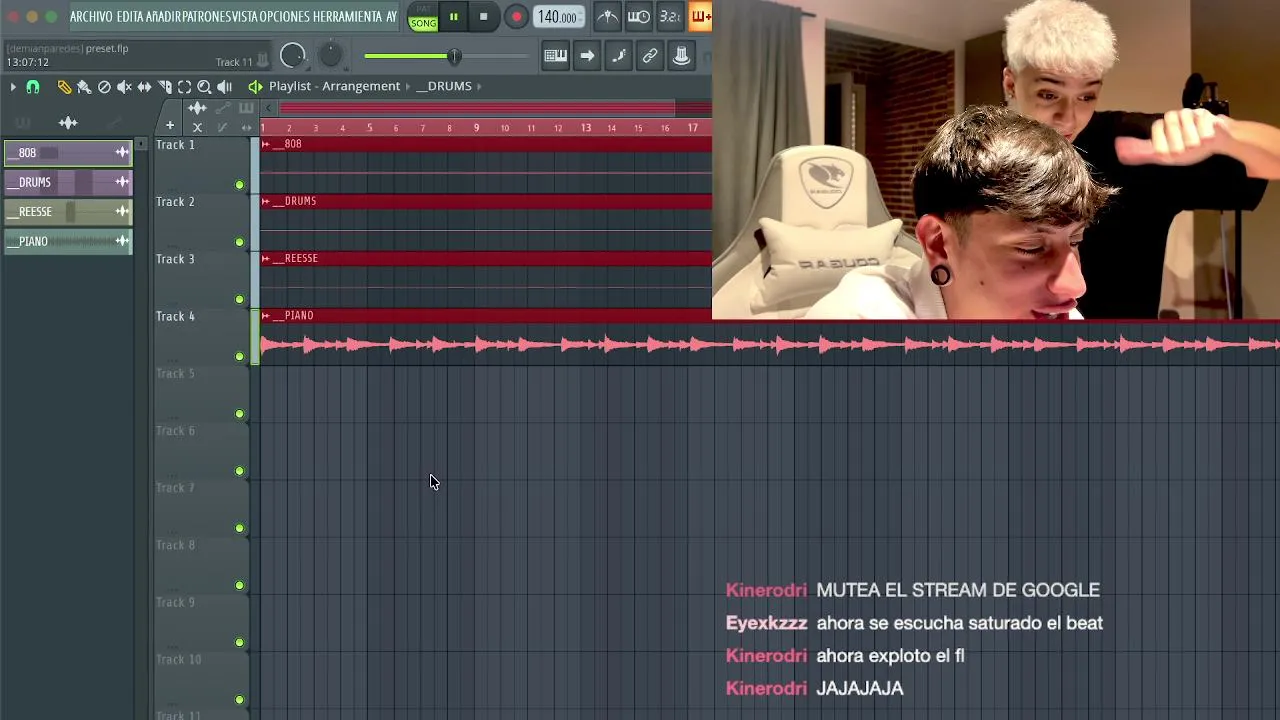Stop playback with the stop button

[x=483, y=16]
